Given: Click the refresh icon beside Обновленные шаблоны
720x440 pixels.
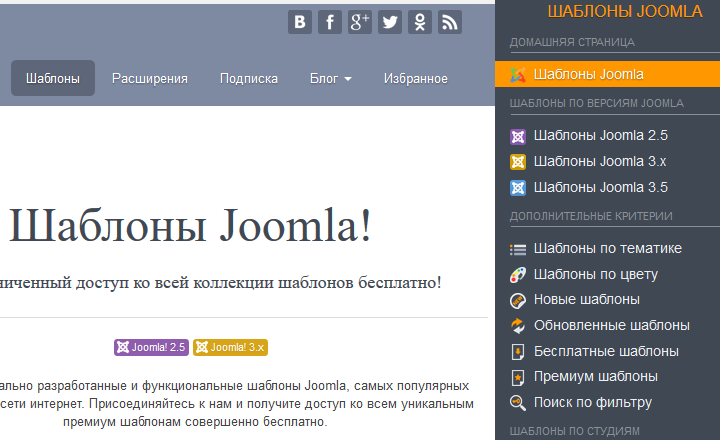Looking at the screenshot, I should (x=518, y=326).
